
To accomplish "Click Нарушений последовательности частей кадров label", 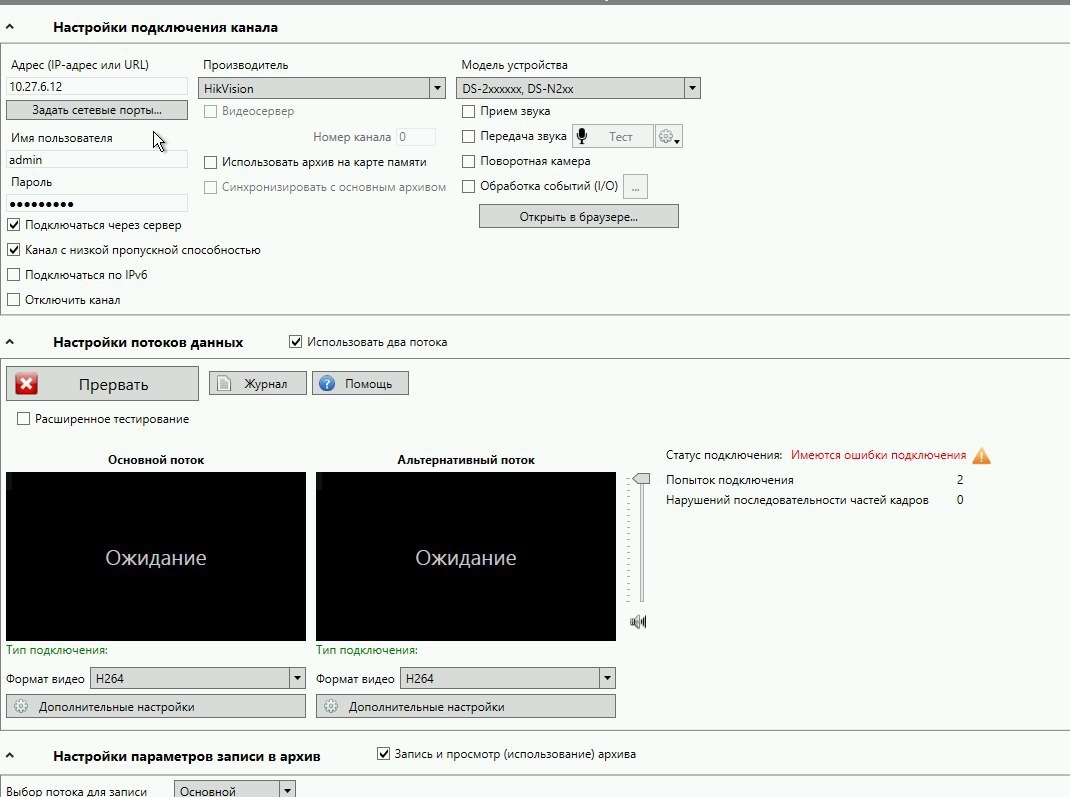I will tap(797, 500).
